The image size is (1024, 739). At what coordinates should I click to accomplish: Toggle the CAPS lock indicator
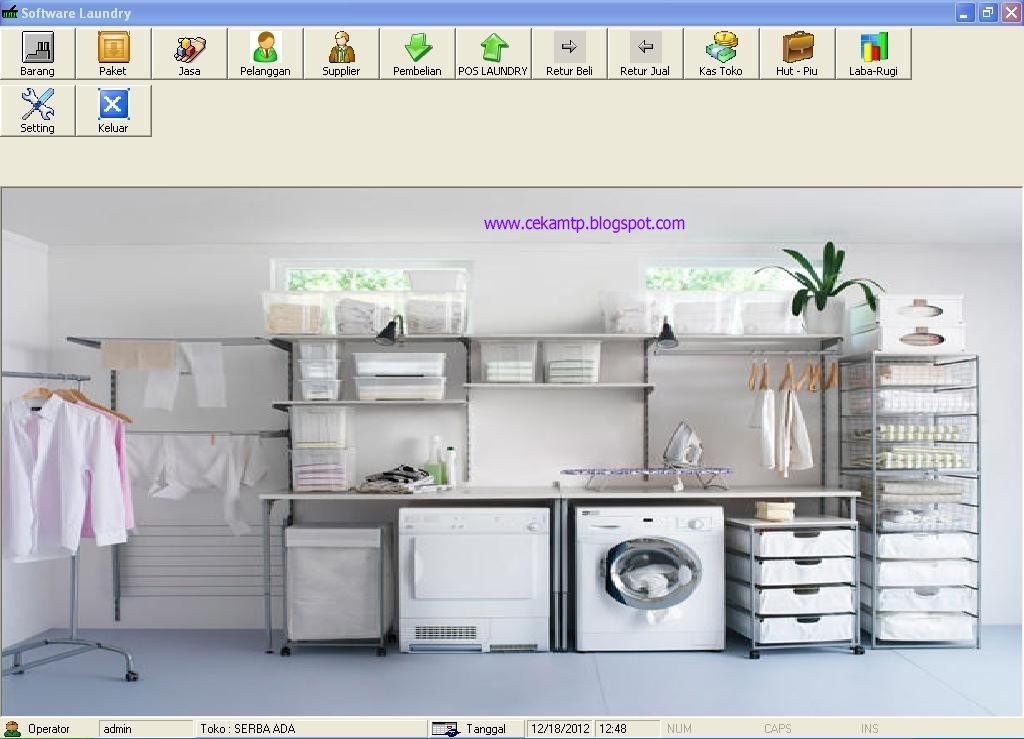tap(778, 728)
